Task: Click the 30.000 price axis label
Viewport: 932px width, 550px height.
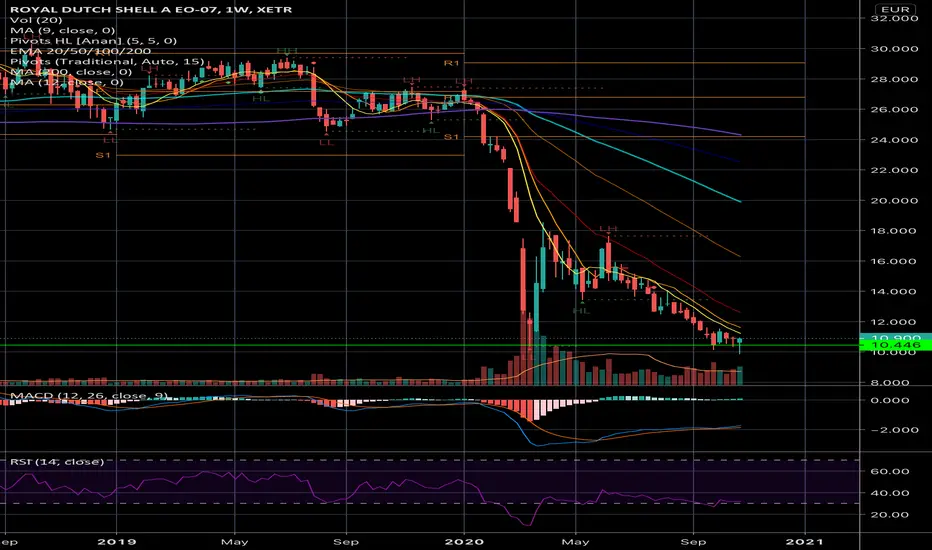Action: 895,49
